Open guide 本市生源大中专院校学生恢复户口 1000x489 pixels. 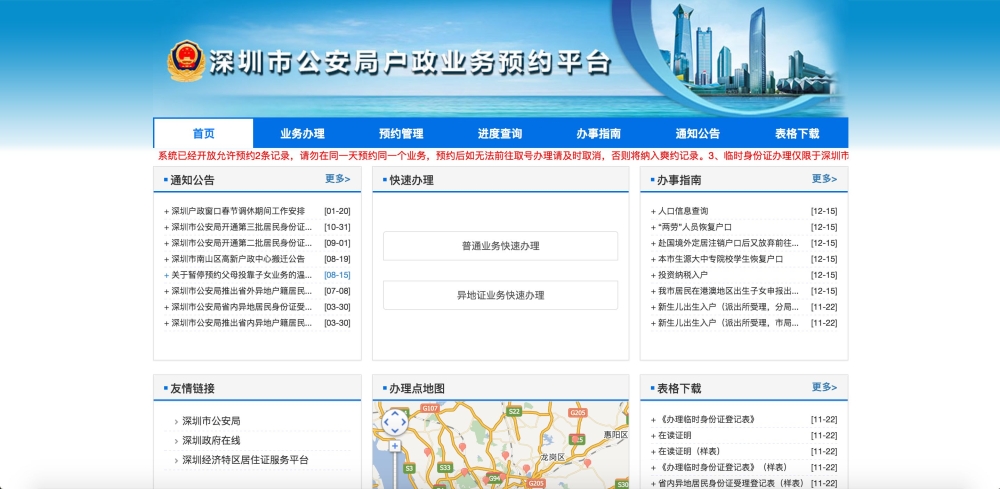[x=721, y=259]
